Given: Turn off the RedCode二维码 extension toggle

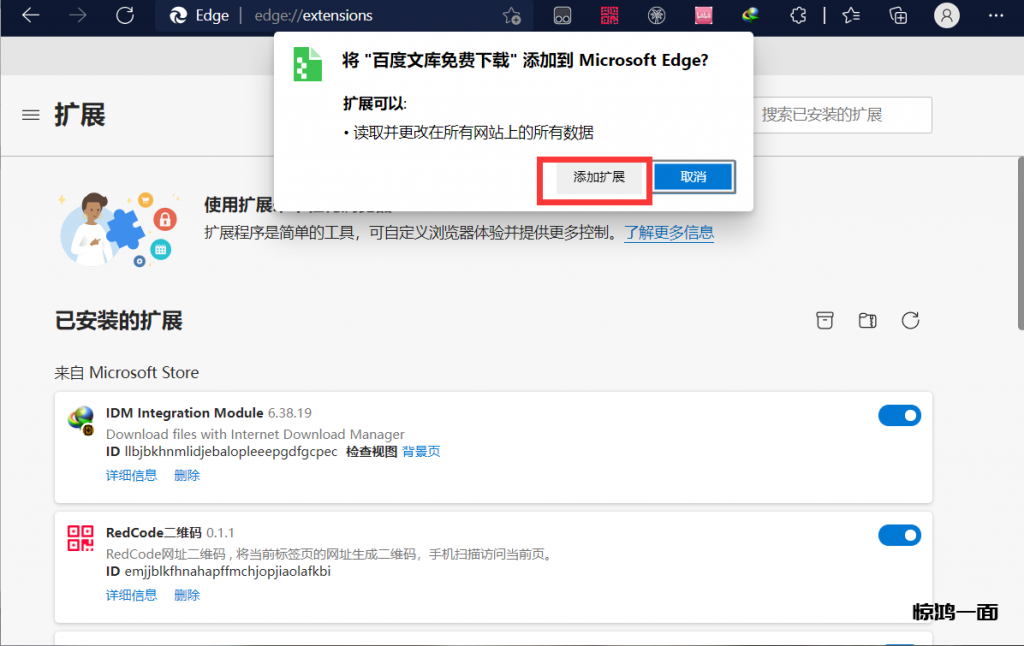Looking at the screenshot, I should coord(899,536).
